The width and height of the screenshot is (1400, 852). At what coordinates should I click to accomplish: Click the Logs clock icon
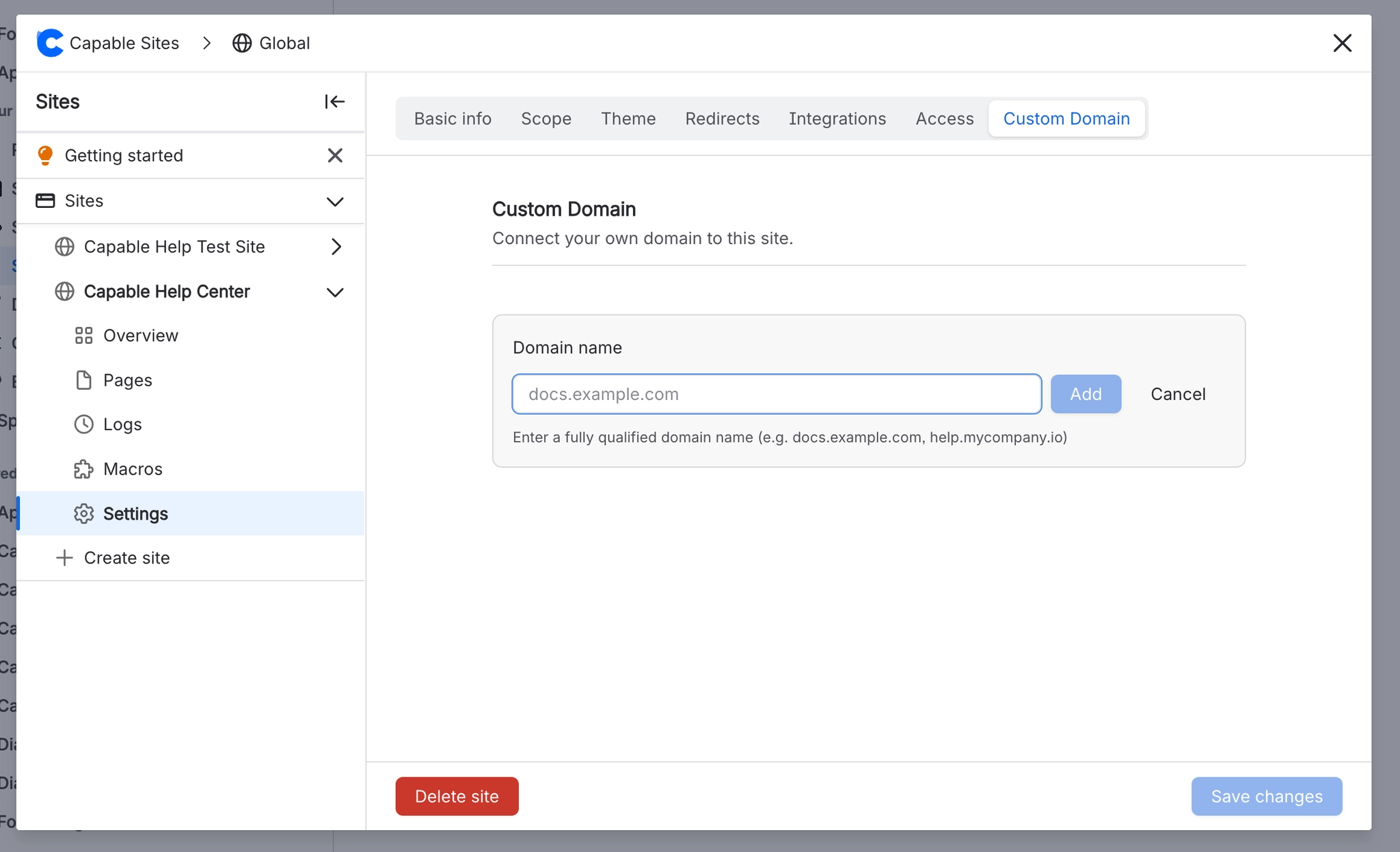coord(83,425)
